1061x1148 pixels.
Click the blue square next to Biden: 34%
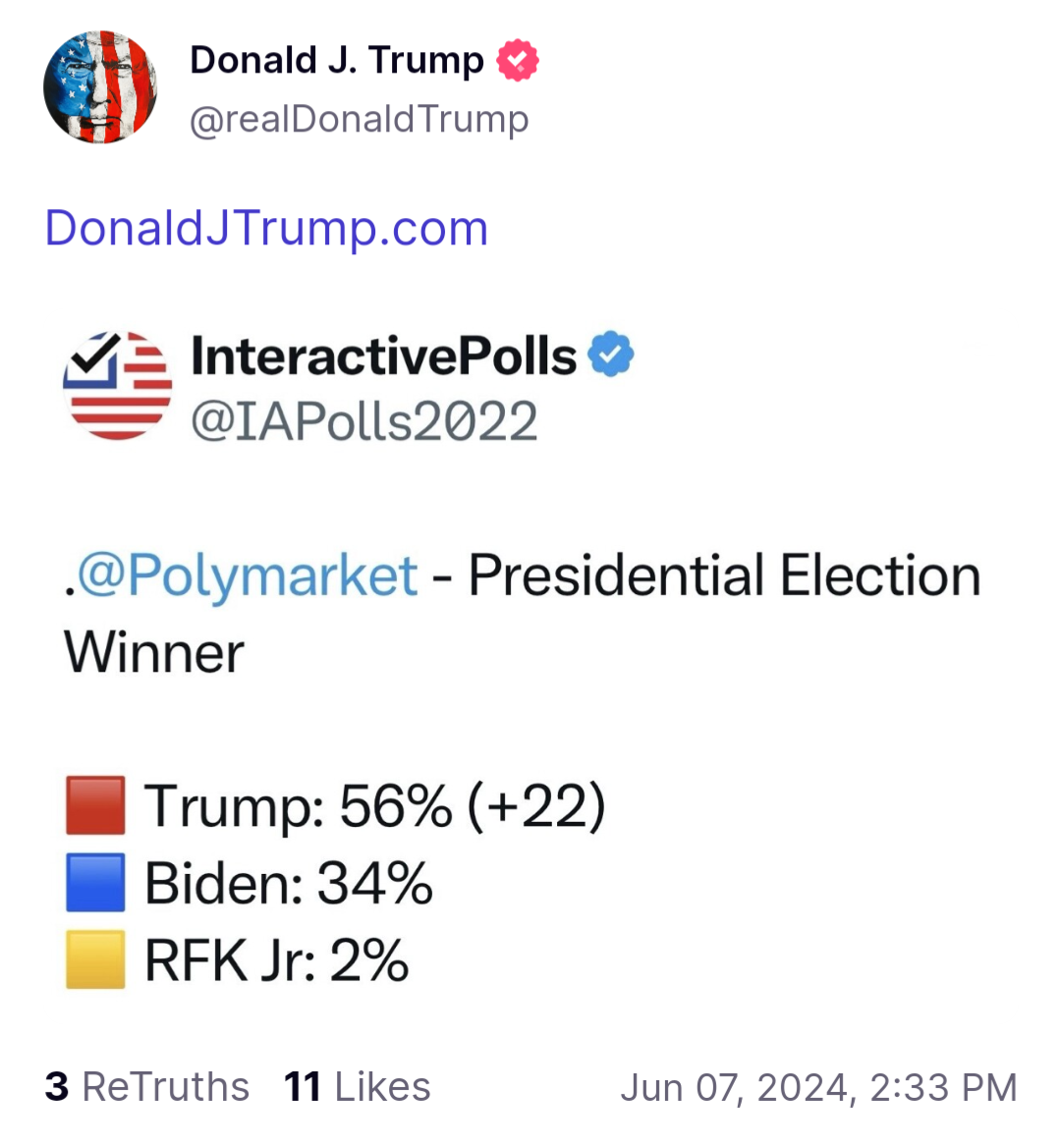tap(95, 882)
